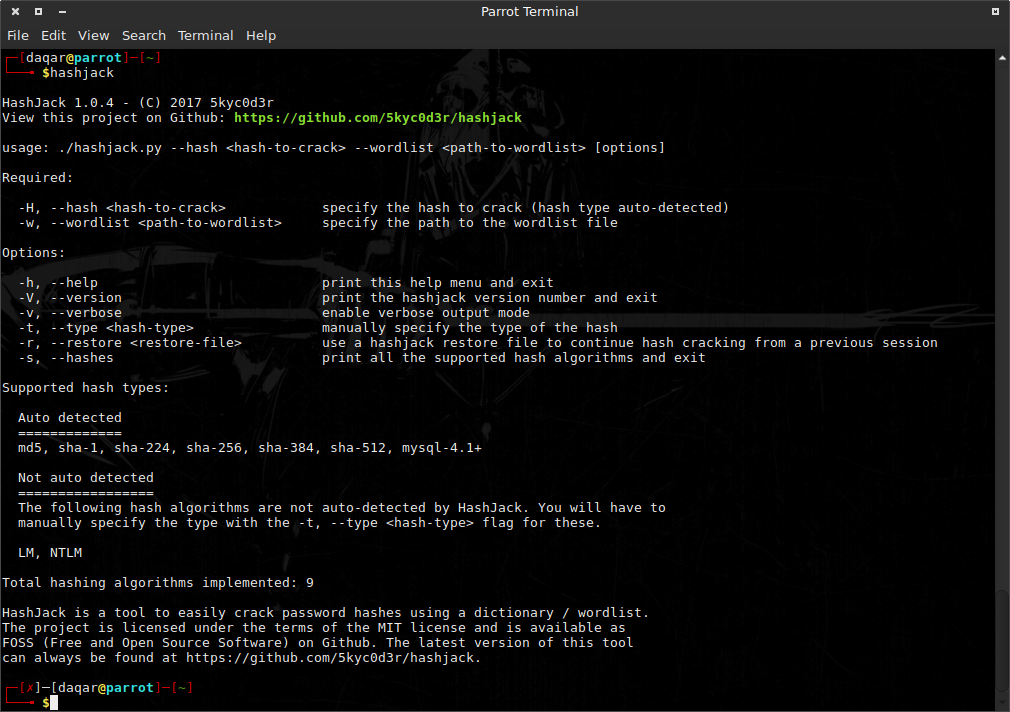This screenshot has width=1010, height=712.
Task: Click the '-w, --wordlist <path-to-wordlist>' option
Action: 150,223
